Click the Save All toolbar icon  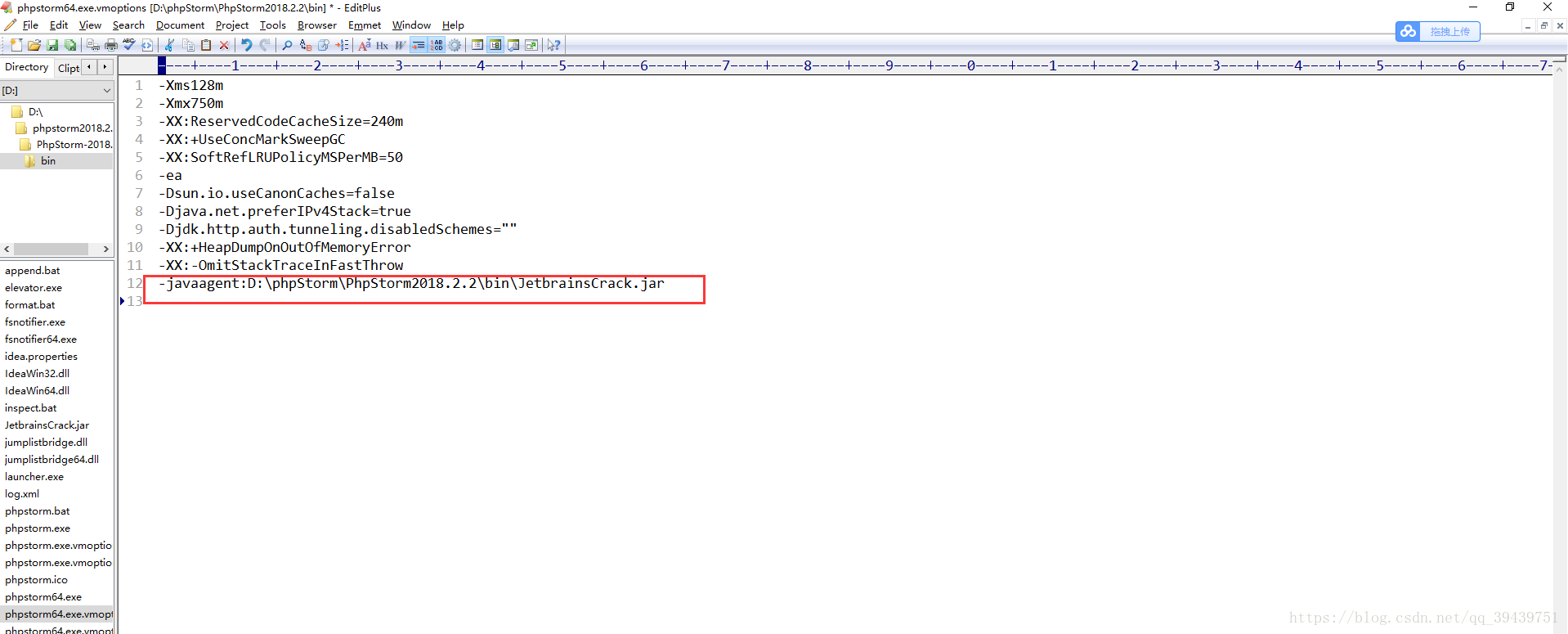pyautogui.click(x=70, y=45)
